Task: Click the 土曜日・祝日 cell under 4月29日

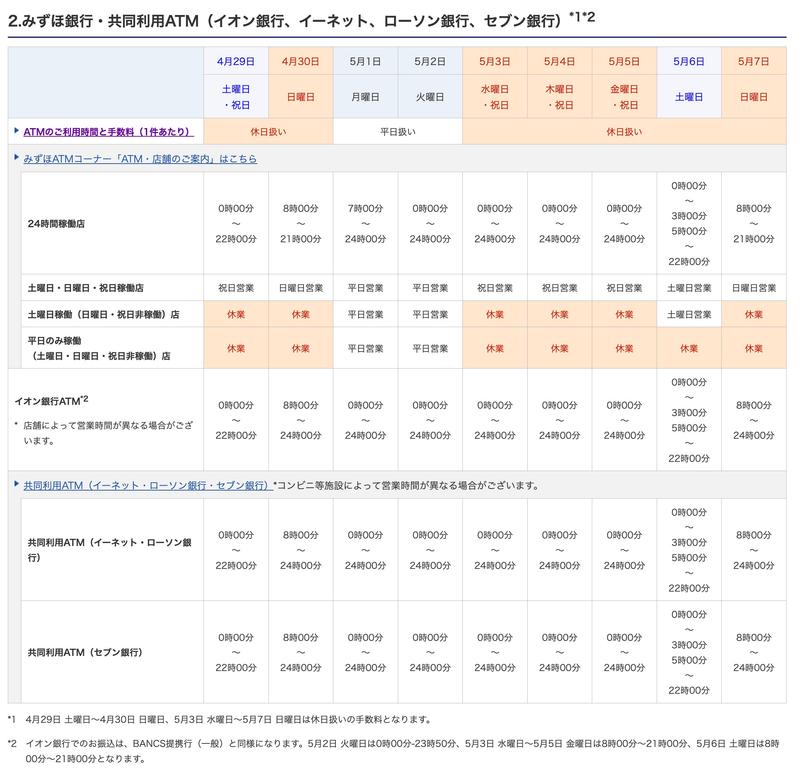Action: (x=236, y=97)
